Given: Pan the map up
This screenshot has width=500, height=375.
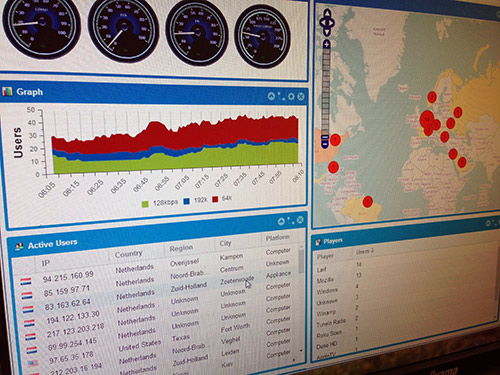Looking at the screenshot, I should click(327, 14).
